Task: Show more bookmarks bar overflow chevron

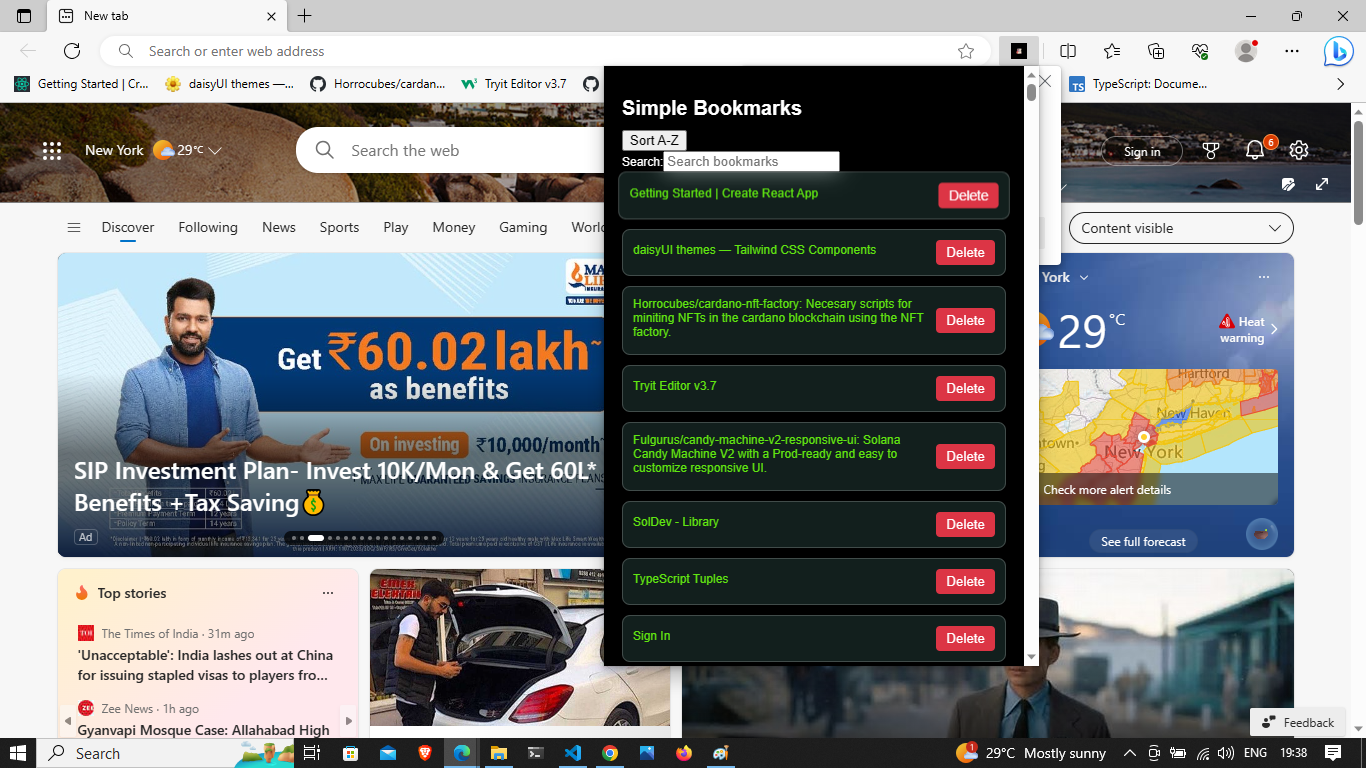Action: [x=1341, y=84]
